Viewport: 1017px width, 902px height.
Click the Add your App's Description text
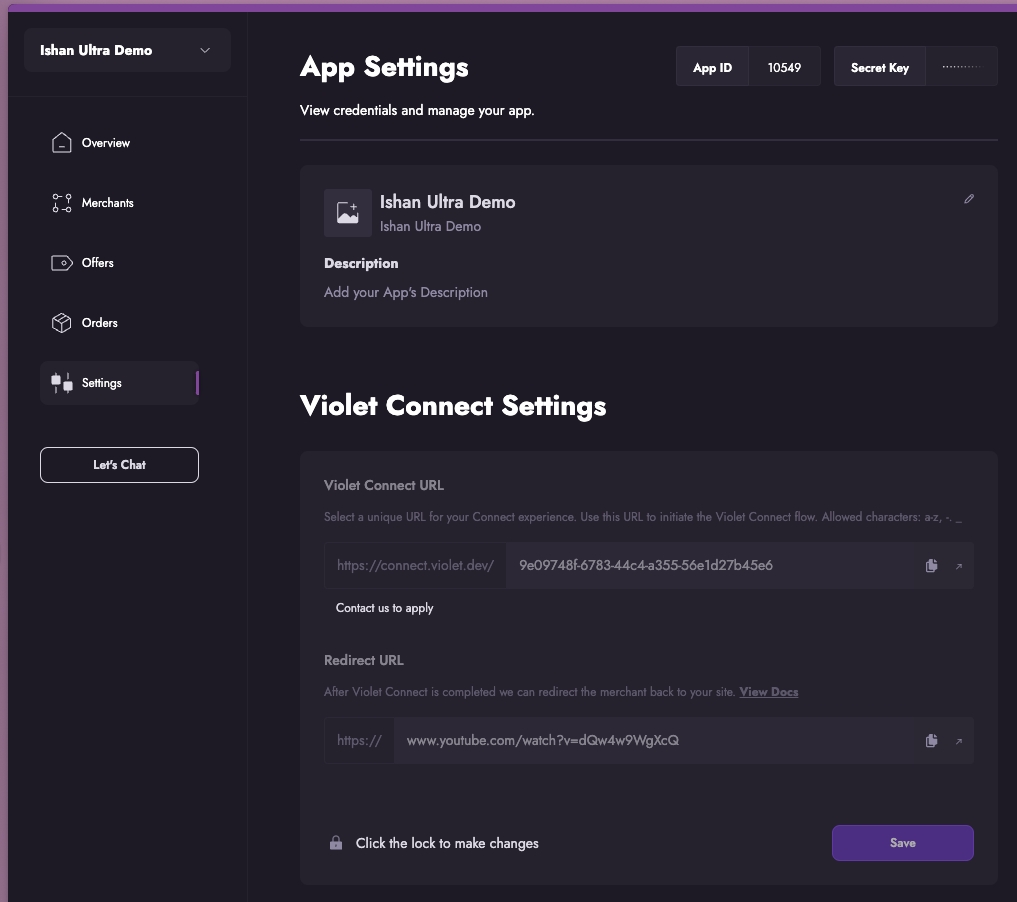tap(405, 292)
